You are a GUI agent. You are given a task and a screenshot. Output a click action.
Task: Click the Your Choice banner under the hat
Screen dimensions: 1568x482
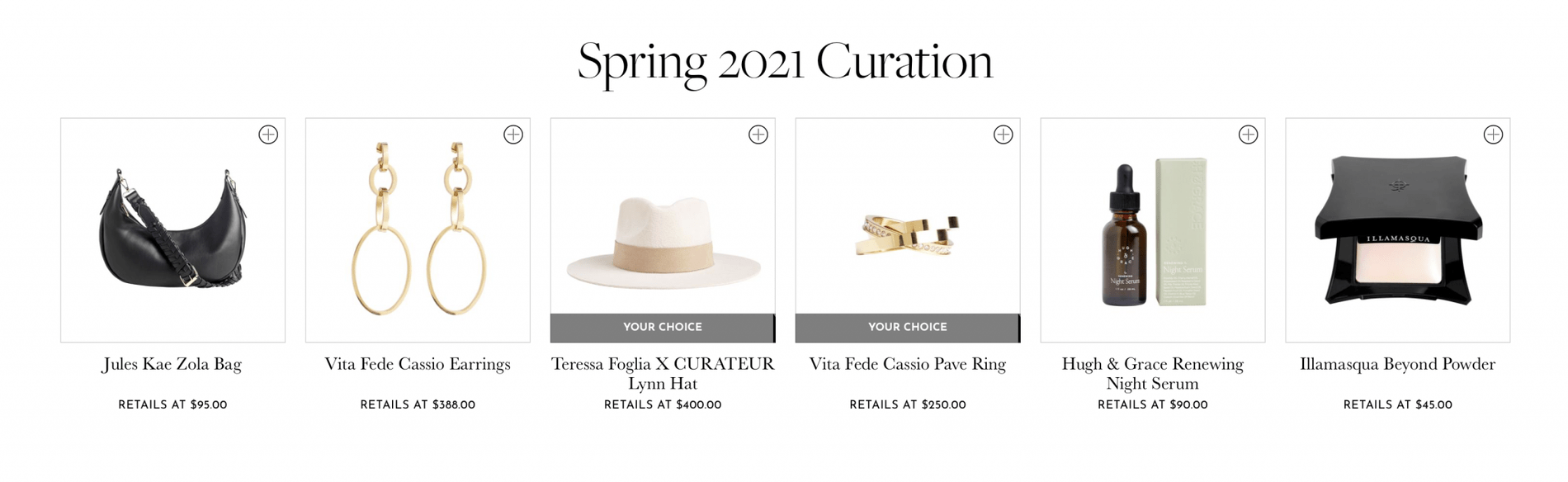point(663,328)
